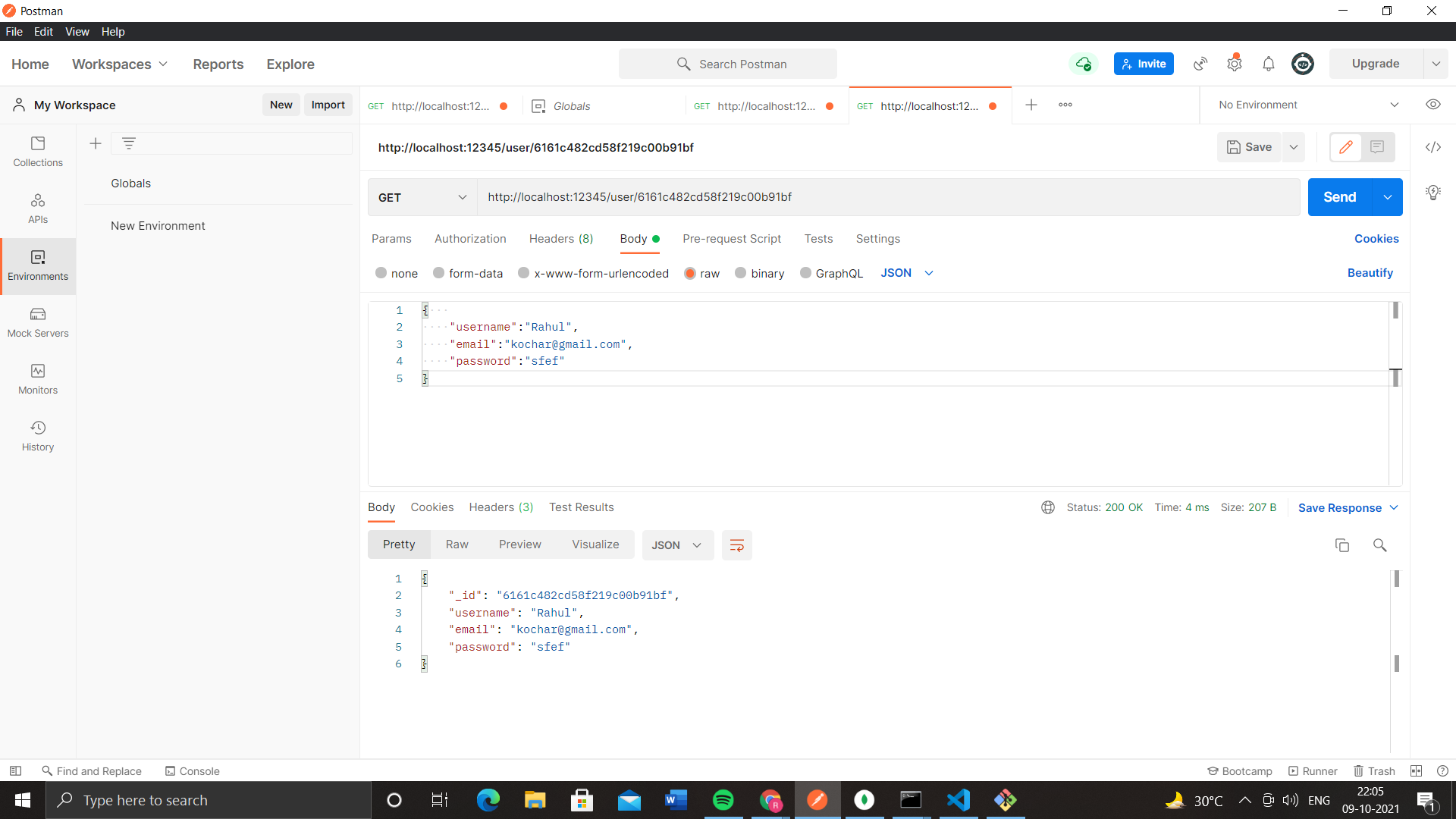Open the user avatar menu
The height and width of the screenshot is (819, 1456).
pos(1303,64)
